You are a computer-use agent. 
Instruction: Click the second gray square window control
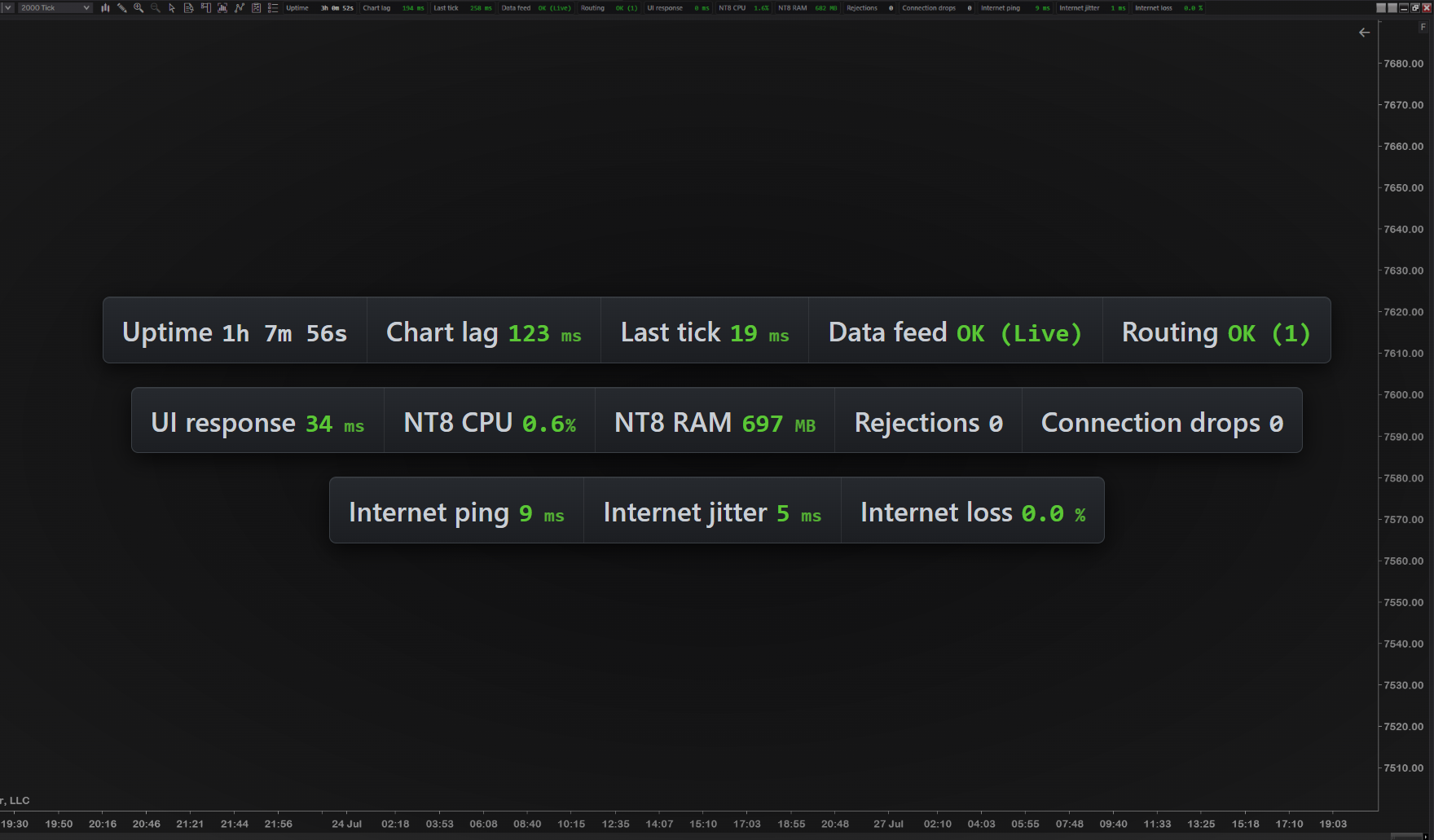coord(1392,7)
